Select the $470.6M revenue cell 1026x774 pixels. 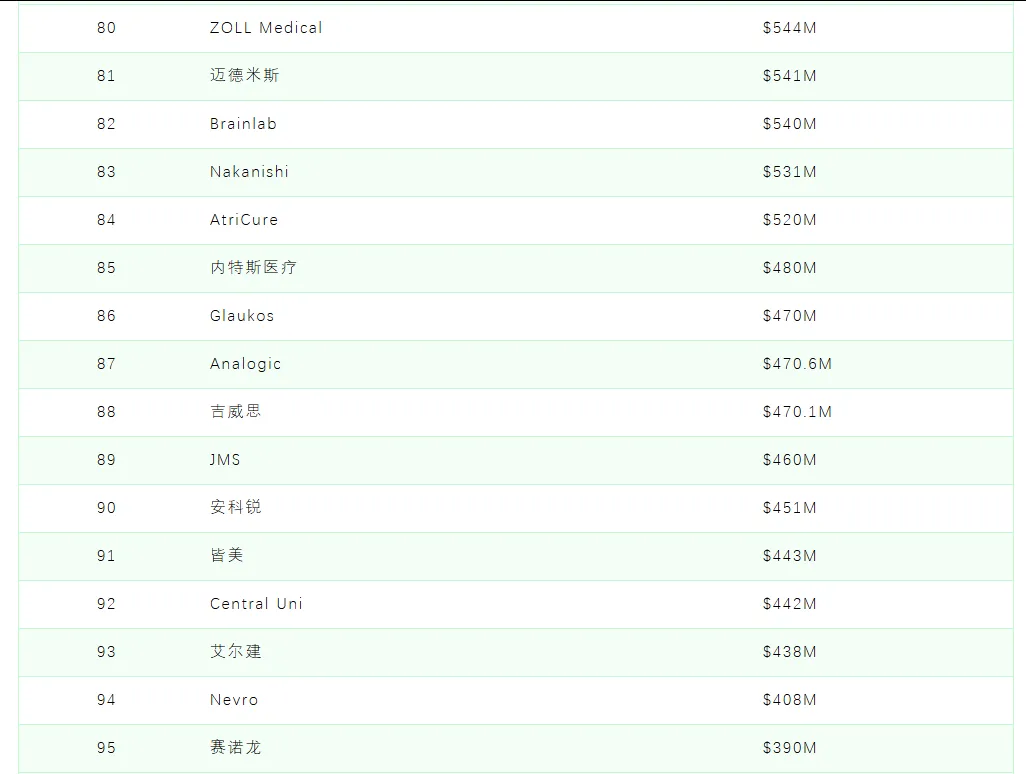point(797,364)
